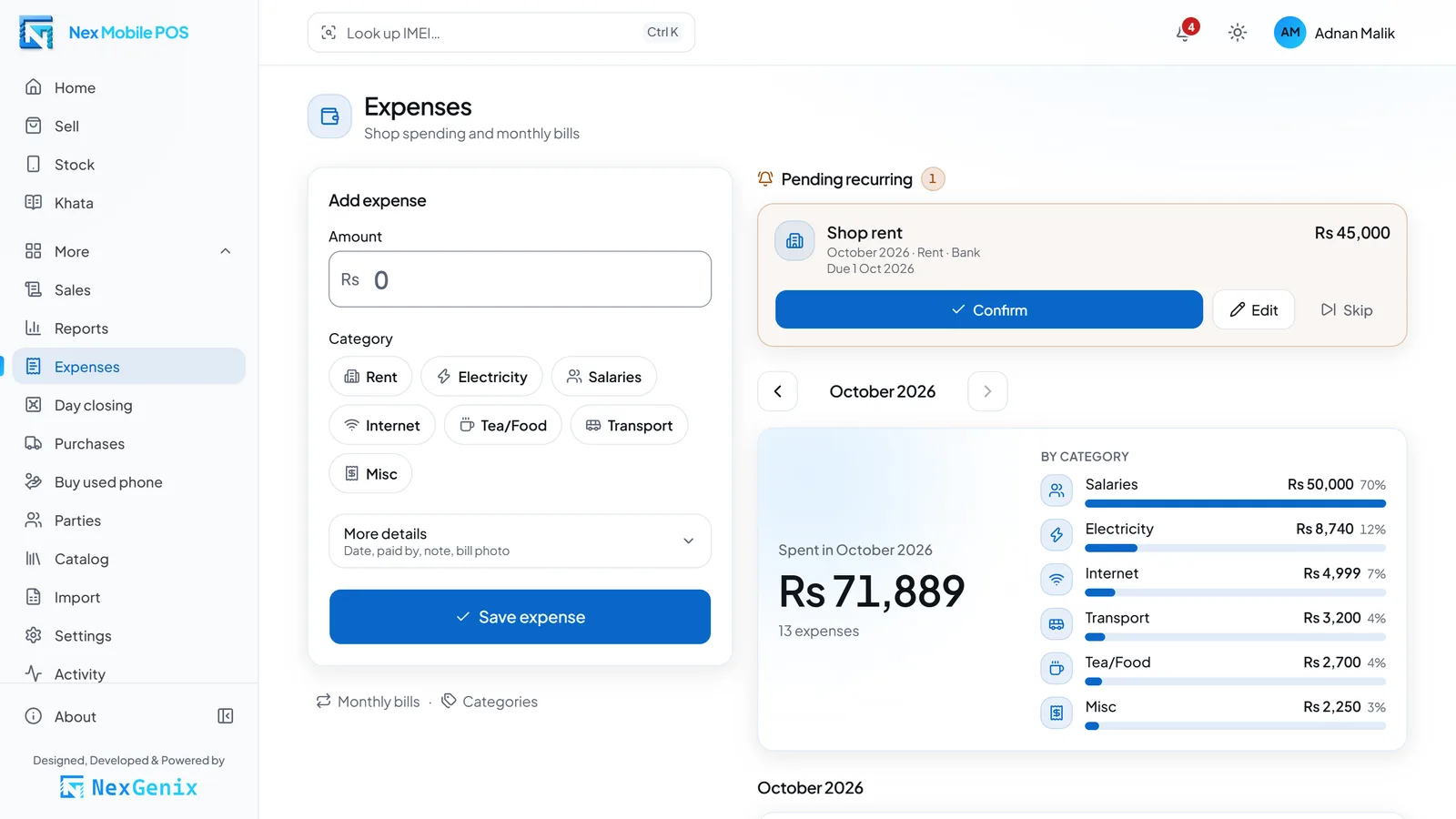Viewport: 1456px width, 819px height.
Task: Click the Transport bus icon in breakdown
Action: tap(1057, 624)
